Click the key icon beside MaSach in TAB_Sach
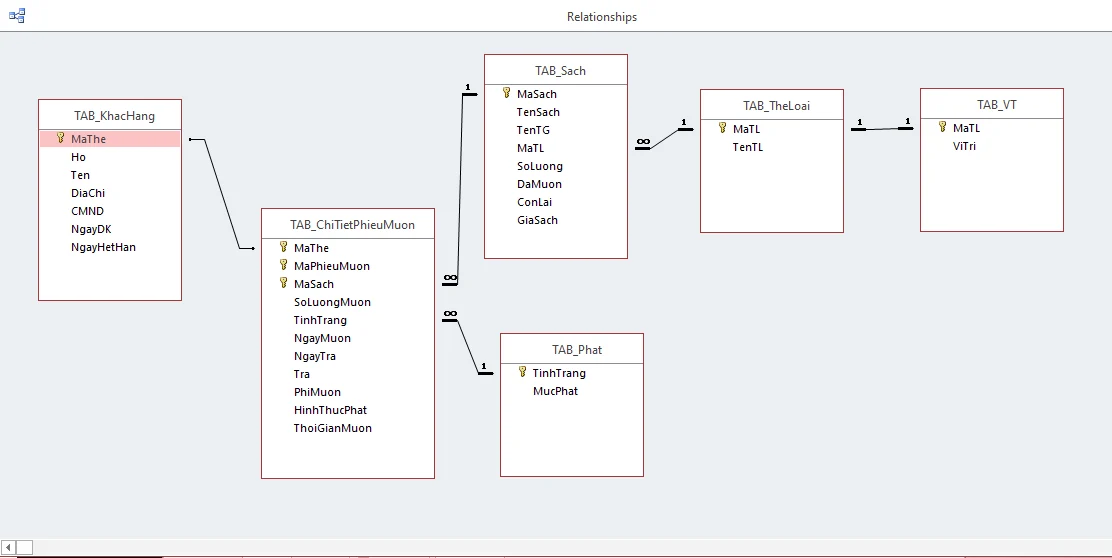Image resolution: width=1112 pixels, height=558 pixels. (x=507, y=94)
